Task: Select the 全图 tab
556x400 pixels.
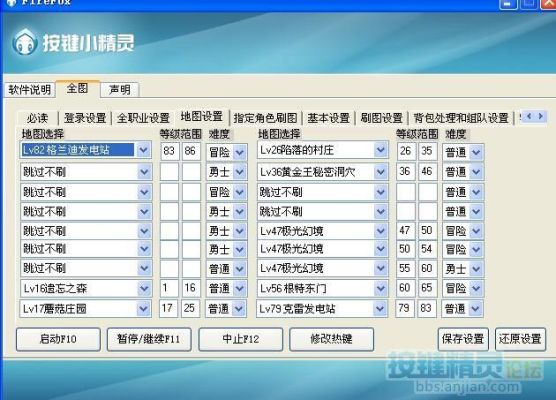Action: tap(77, 88)
